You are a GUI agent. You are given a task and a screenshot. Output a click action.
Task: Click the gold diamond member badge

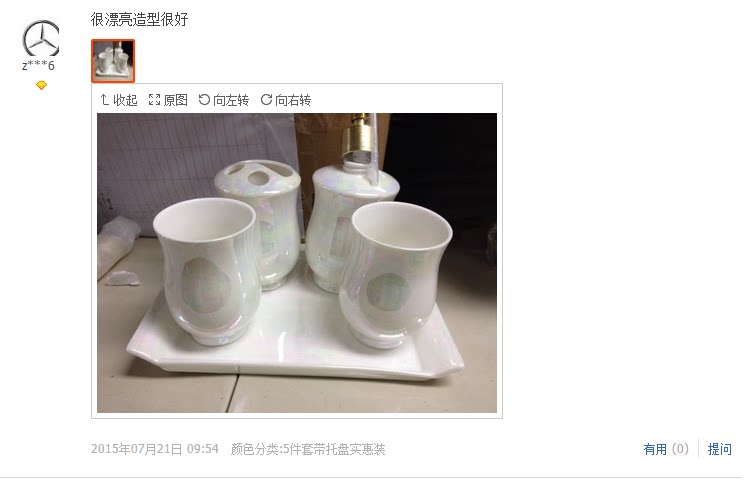point(41,86)
